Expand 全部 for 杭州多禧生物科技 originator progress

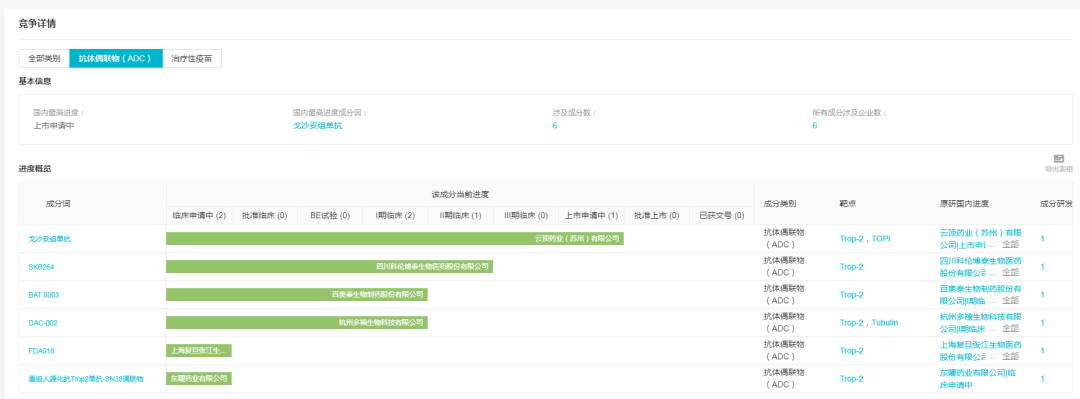point(1010,328)
